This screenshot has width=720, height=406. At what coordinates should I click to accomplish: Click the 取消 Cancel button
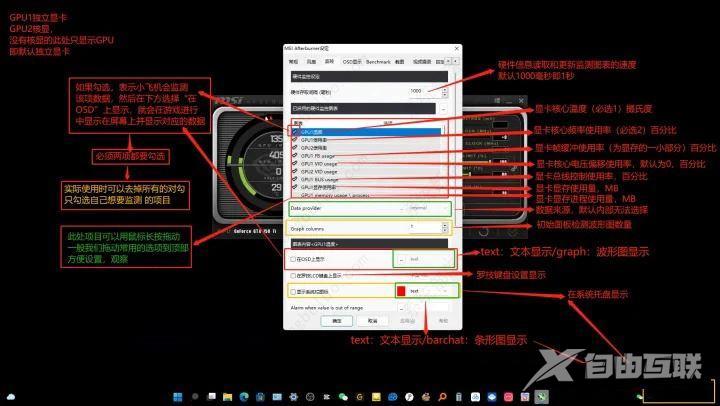(372, 321)
